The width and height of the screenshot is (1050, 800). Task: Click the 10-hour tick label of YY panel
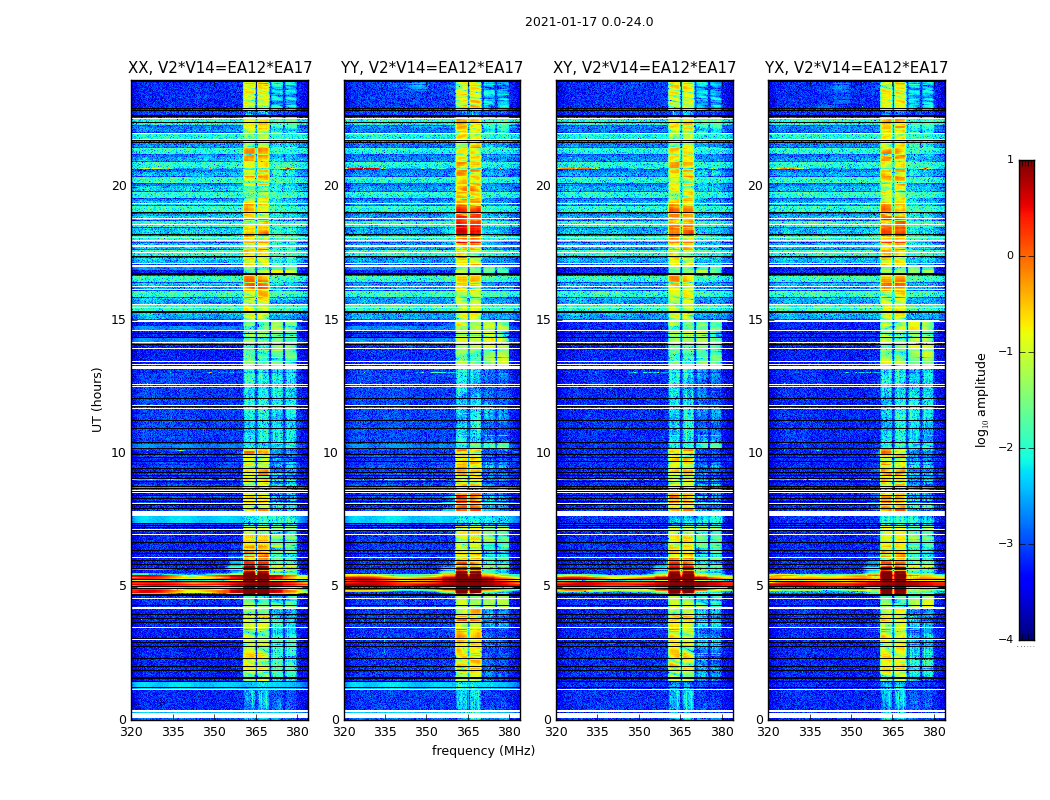[x=331, y=453]
